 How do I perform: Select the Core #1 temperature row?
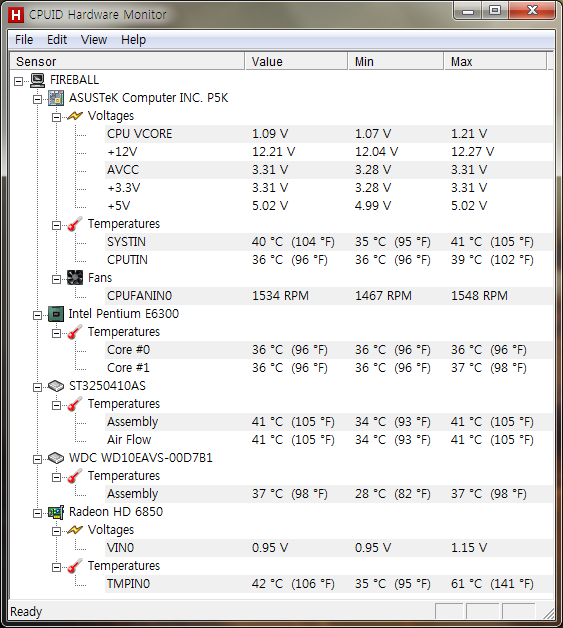click(x=329, y=368)
